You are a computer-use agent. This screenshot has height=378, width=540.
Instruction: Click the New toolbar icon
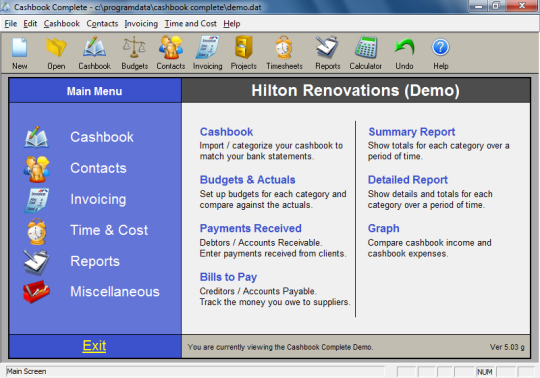coord(20,48)
